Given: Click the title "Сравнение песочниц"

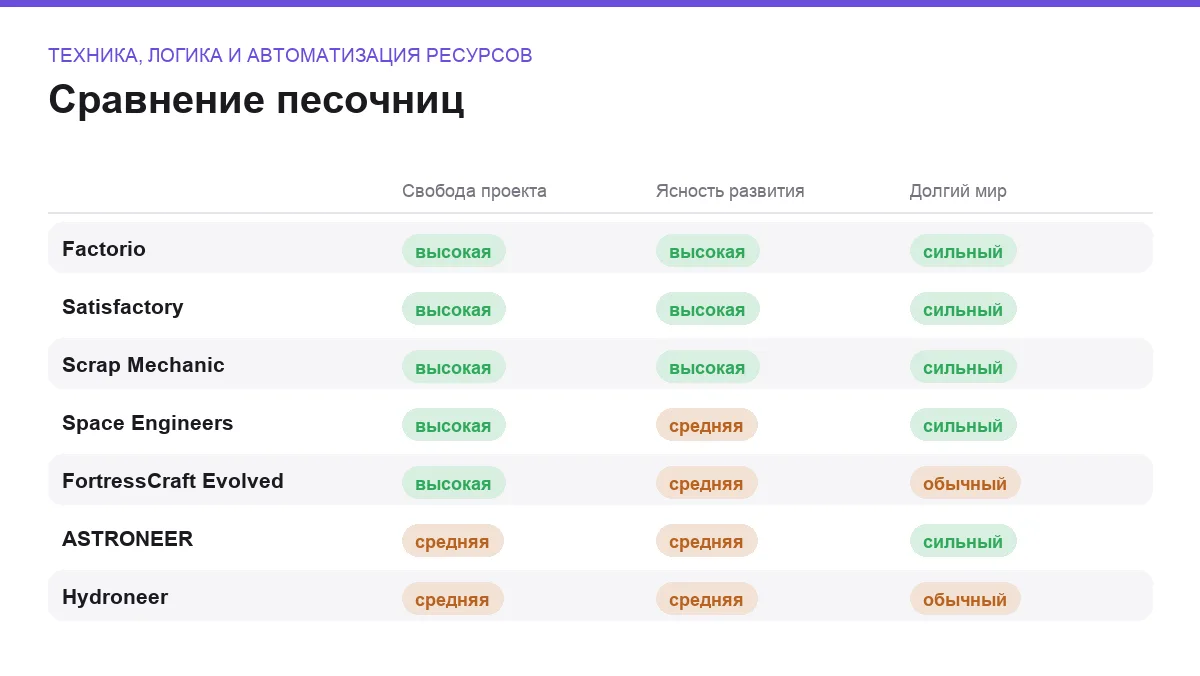Looking at the screenshot, I should 256,101.
